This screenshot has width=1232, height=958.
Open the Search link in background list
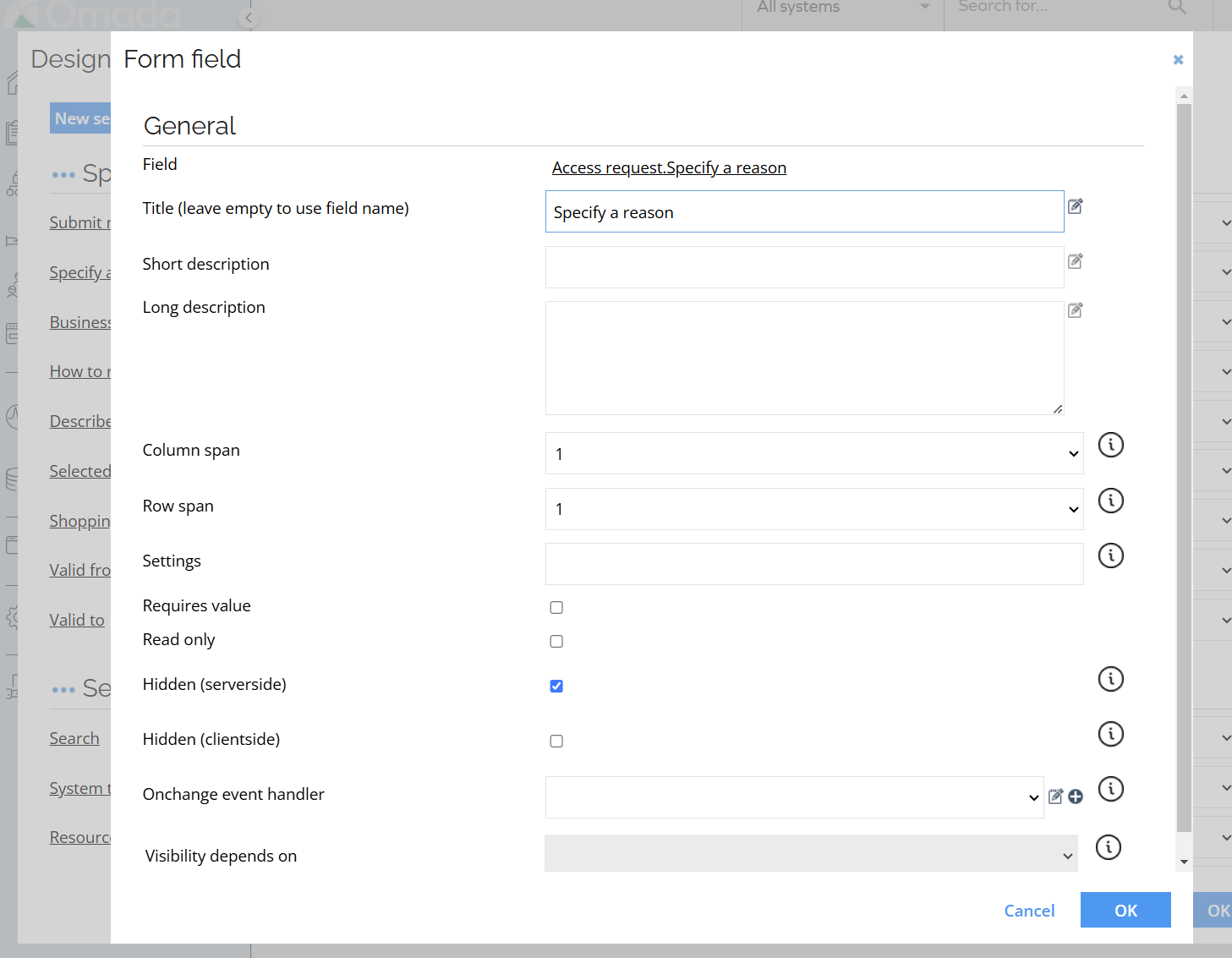pyautogui.click(x=74, y=738)
